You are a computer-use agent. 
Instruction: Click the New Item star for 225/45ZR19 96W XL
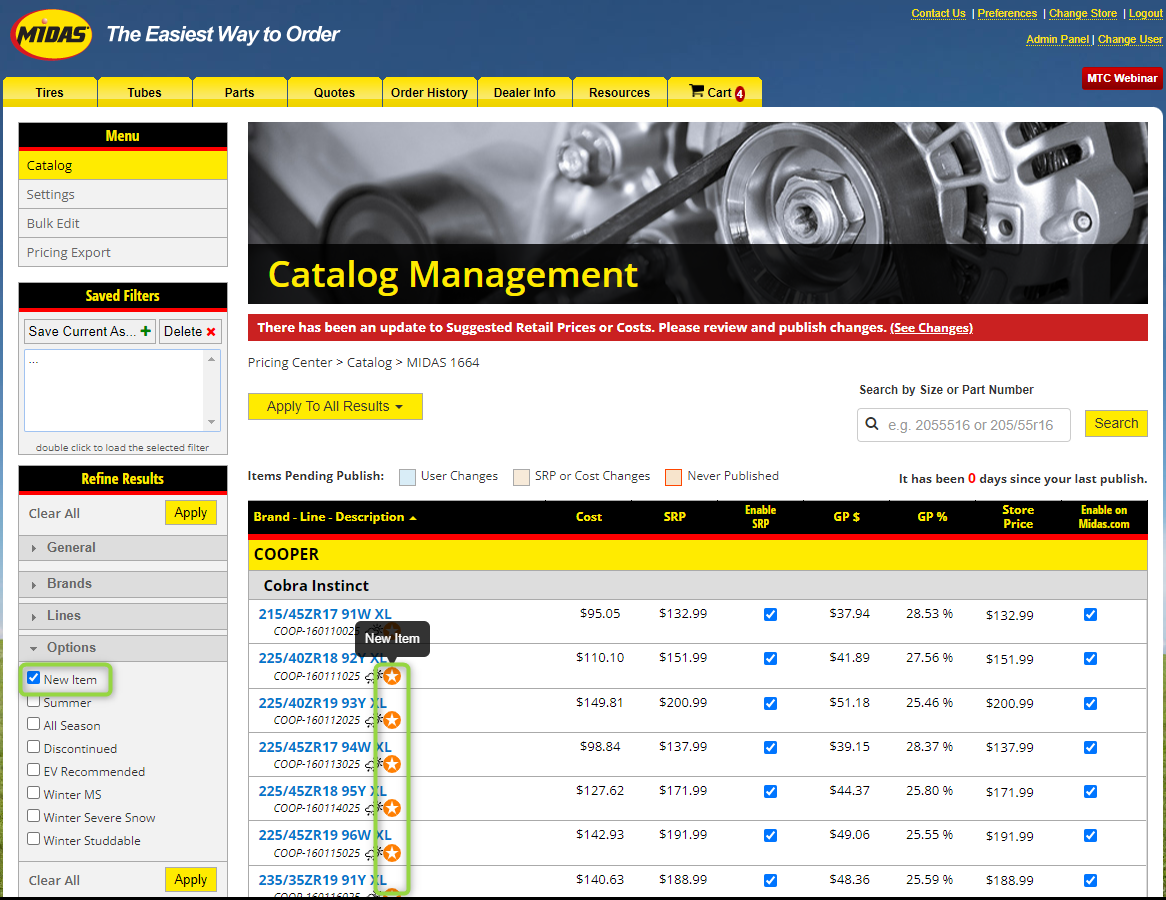[392, 852]
